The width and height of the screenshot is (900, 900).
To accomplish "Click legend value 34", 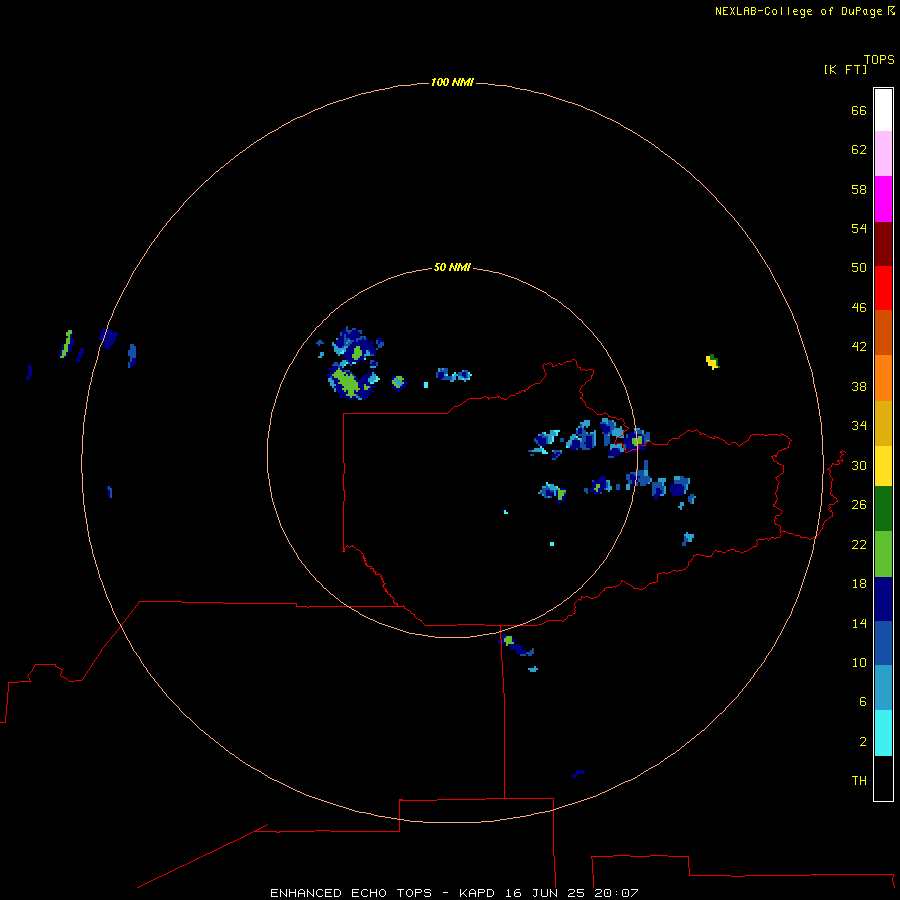I will [859, 426].
